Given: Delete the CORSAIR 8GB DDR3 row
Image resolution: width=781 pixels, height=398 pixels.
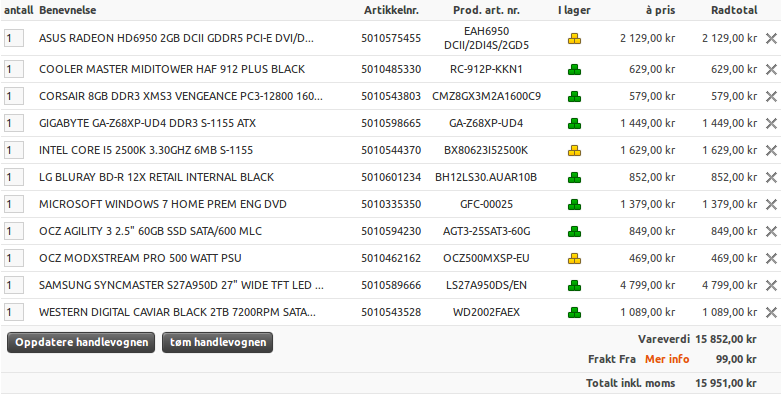Looking at the screenshot, I should click(771, 96).
